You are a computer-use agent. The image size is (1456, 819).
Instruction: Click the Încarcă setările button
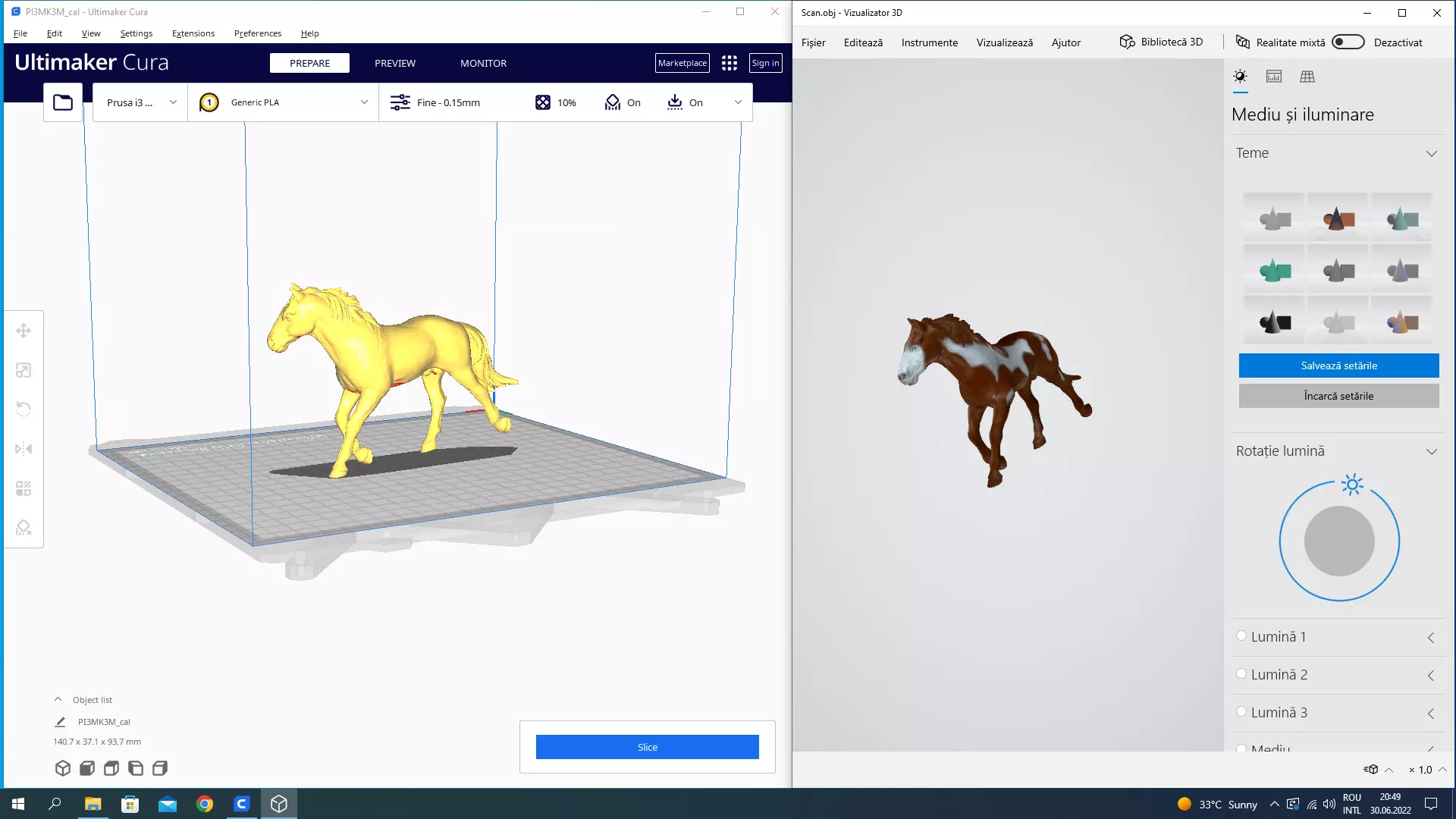(1339, 396)
